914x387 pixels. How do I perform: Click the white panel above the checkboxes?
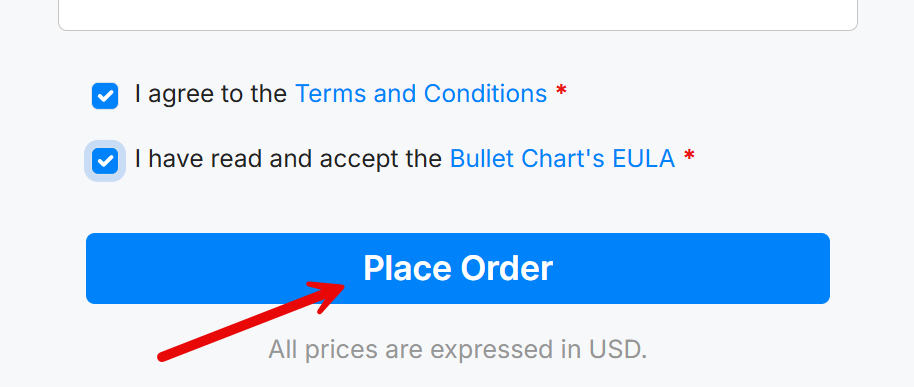click(x=458, y=15)
